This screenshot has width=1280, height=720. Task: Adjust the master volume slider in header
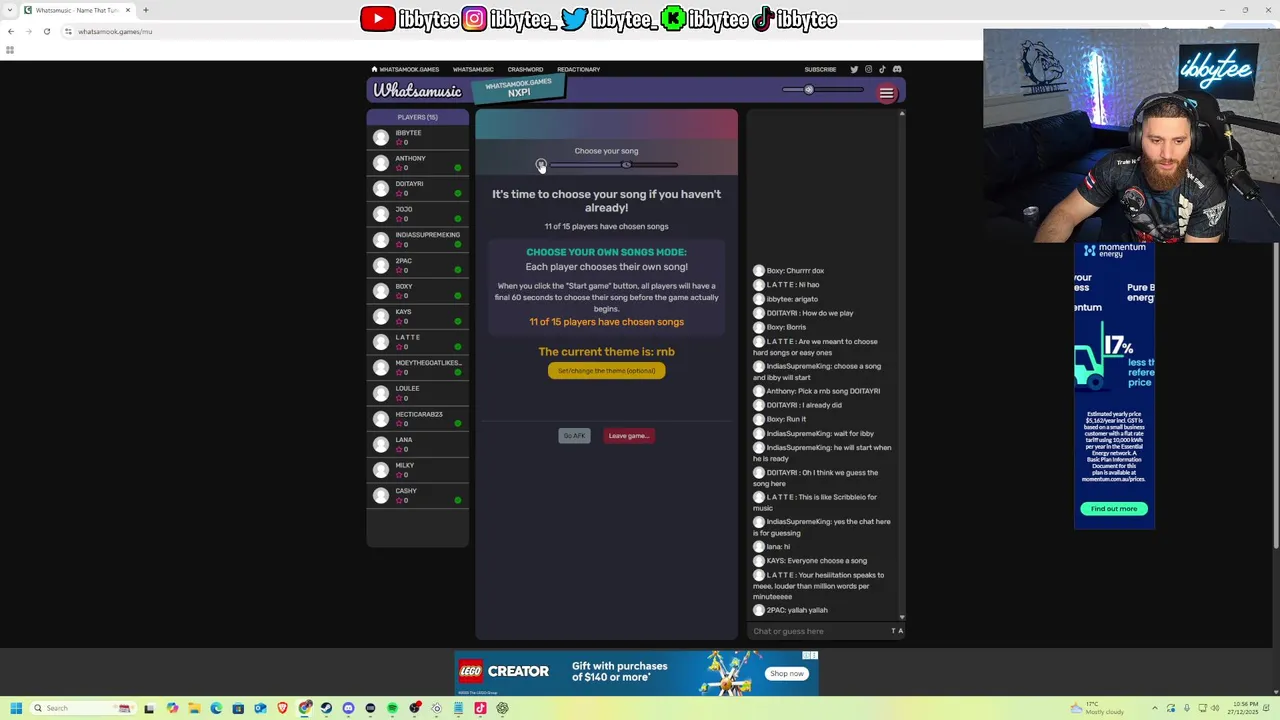(x=823, y=90)
